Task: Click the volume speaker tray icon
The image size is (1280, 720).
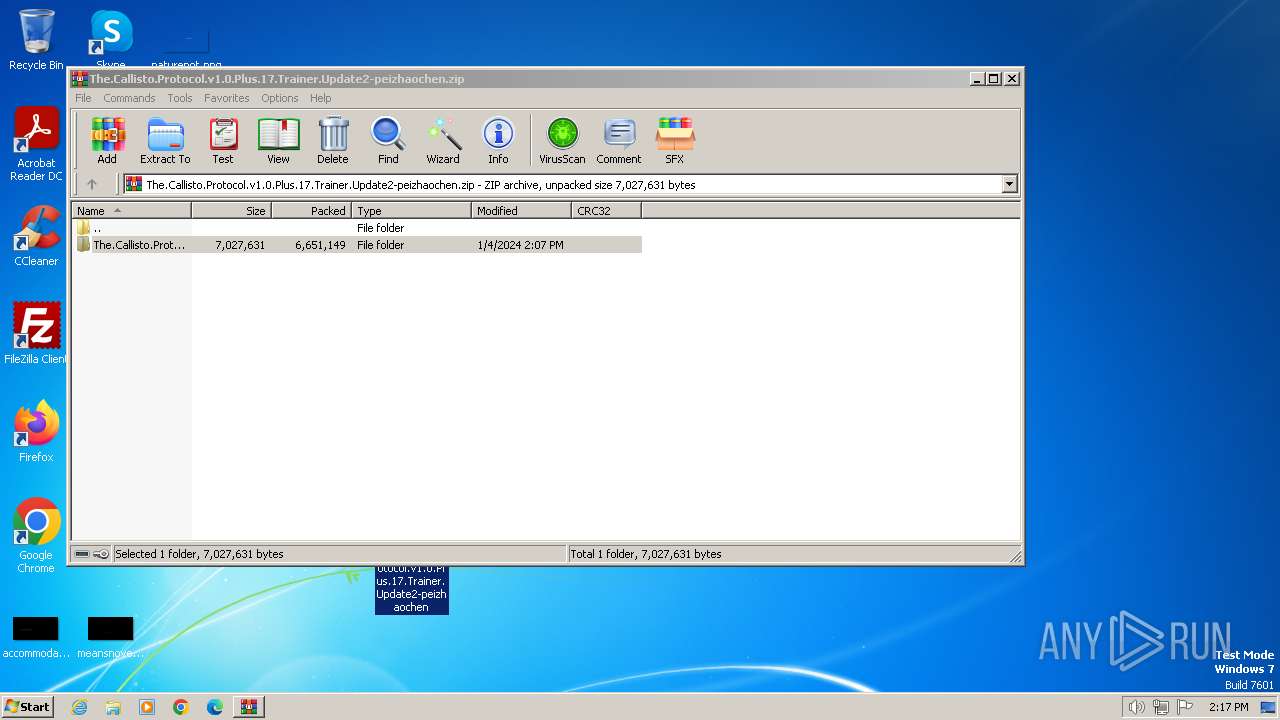Action: [1136, 707]
